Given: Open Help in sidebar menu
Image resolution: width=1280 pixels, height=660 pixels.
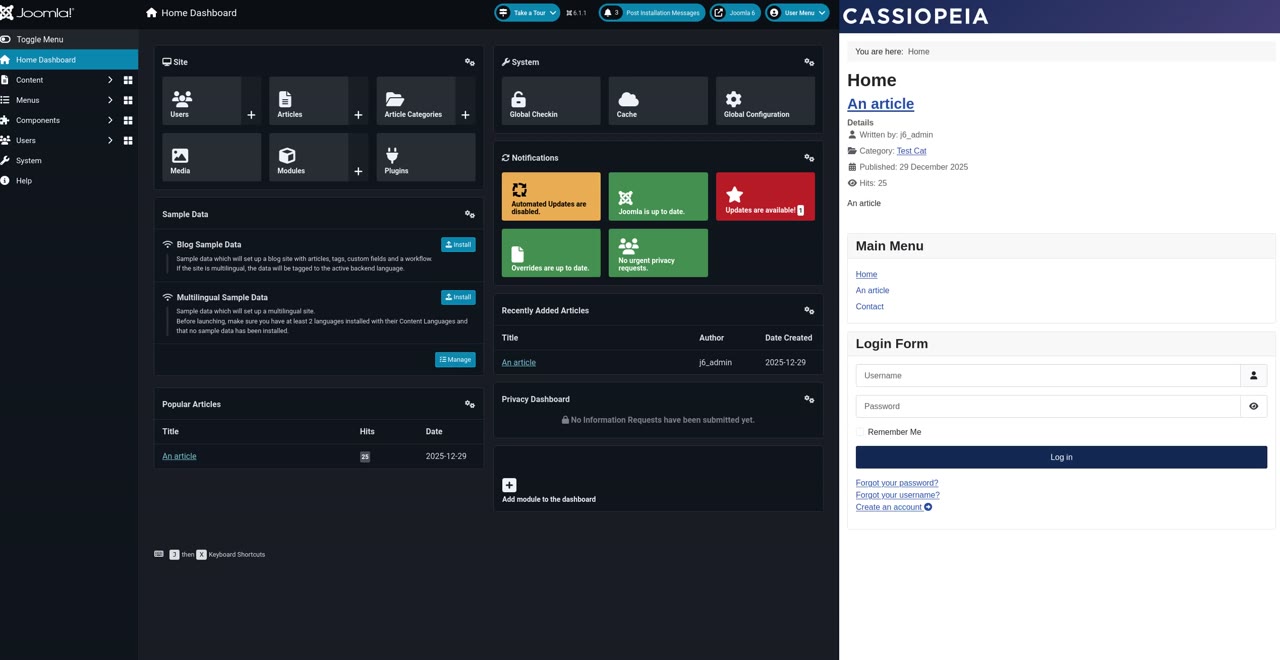Looking at the screenshot, I should tap(69, 181).
